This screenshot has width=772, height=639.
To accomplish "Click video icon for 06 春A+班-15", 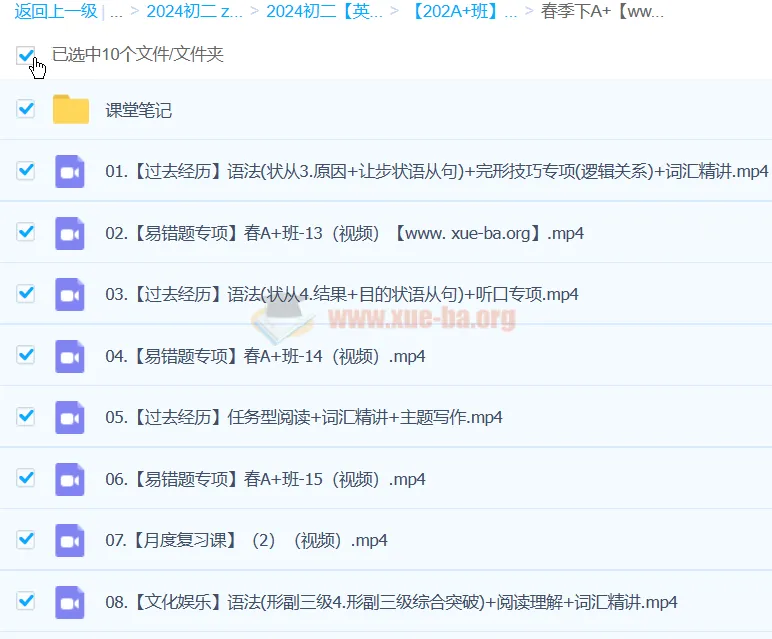I will (70, 479).
